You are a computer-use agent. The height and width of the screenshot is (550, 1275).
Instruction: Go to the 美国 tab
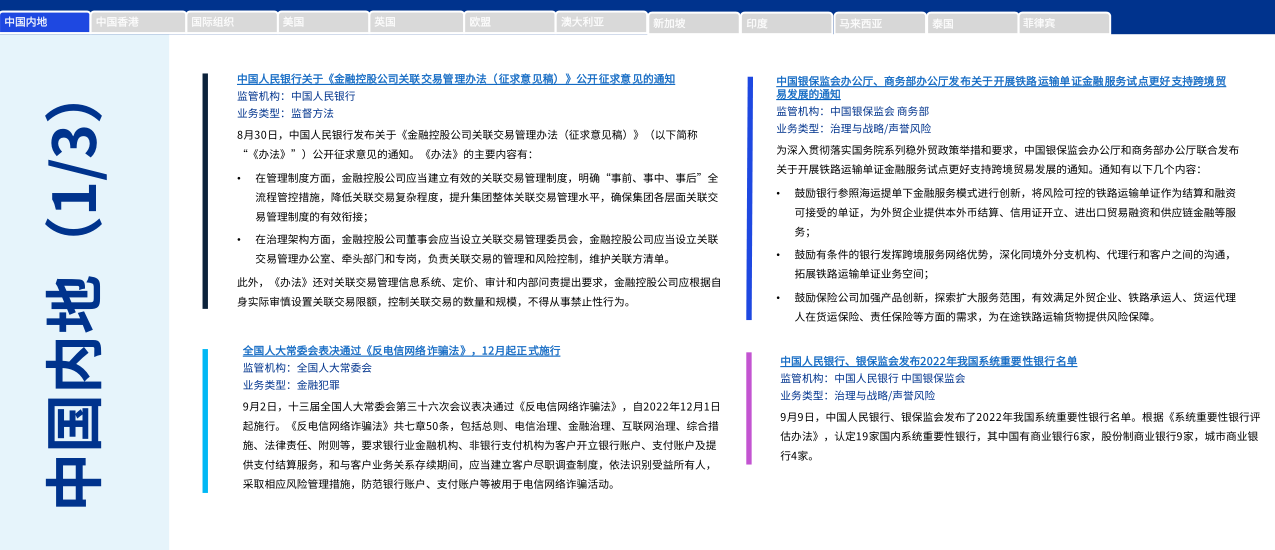tap(323, 22)
